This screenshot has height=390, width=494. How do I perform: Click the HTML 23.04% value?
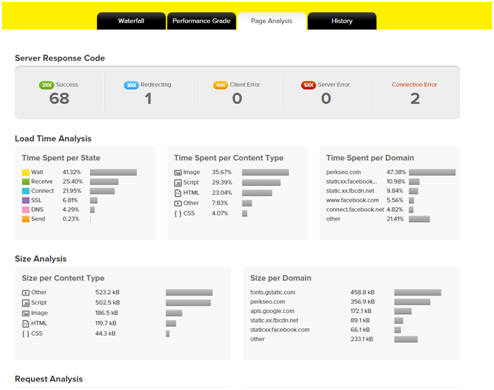point(222,193)
